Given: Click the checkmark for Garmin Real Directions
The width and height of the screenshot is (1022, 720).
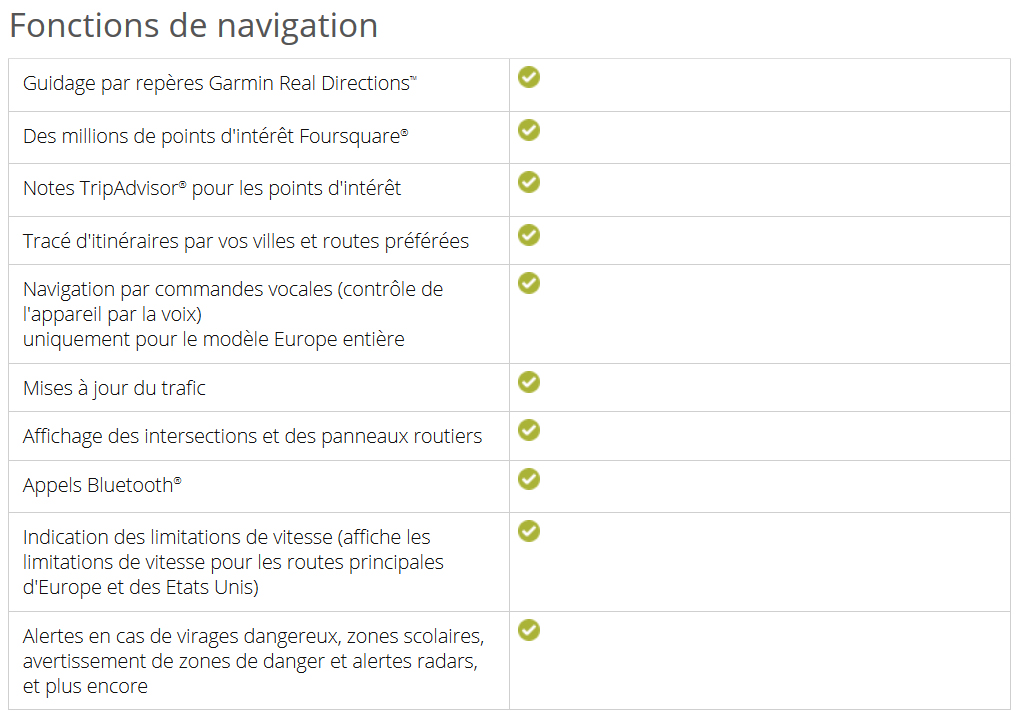Looking at the screenshot, I should click(529, 77).
